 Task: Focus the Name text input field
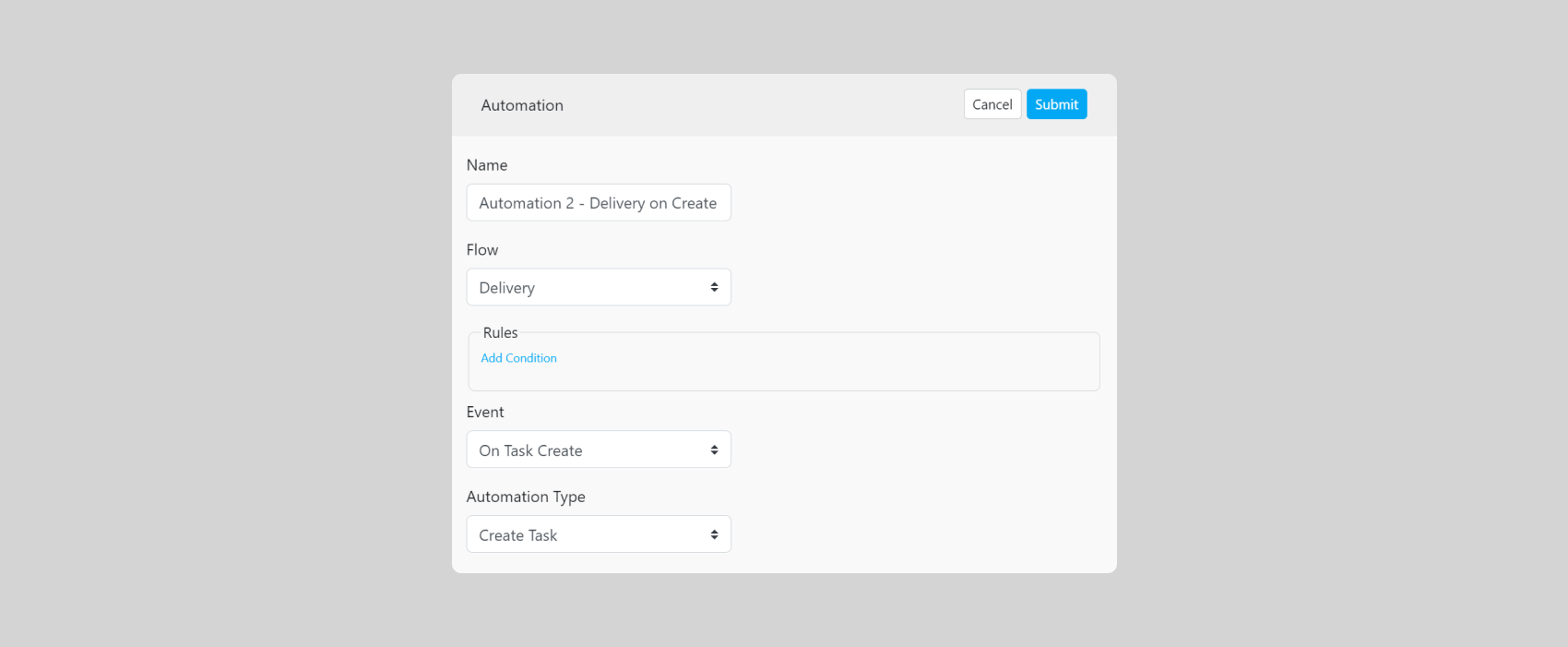click(598, 203)
